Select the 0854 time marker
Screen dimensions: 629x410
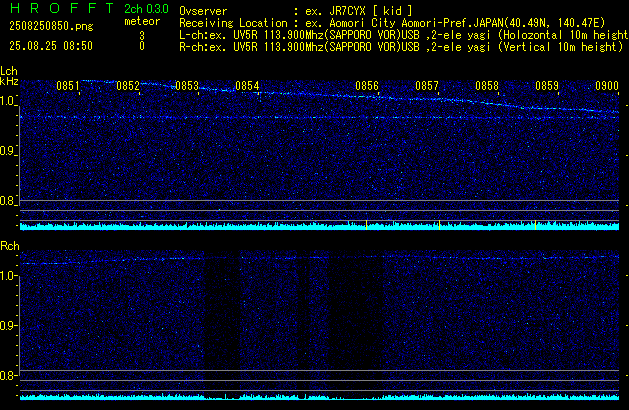click(247, 86)
